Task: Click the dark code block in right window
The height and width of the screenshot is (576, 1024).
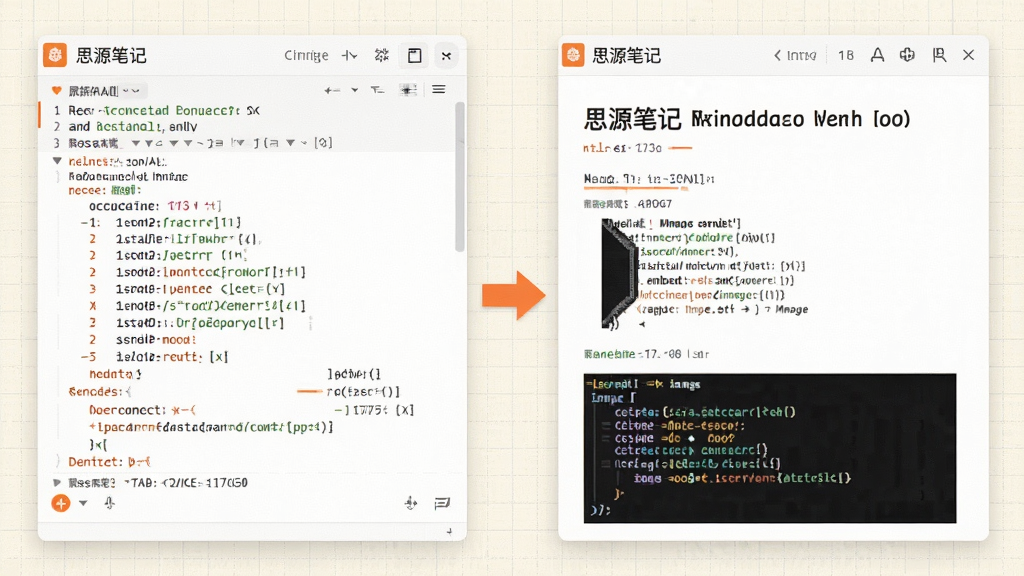Action: pyautogui.click(x=770, y=448)
